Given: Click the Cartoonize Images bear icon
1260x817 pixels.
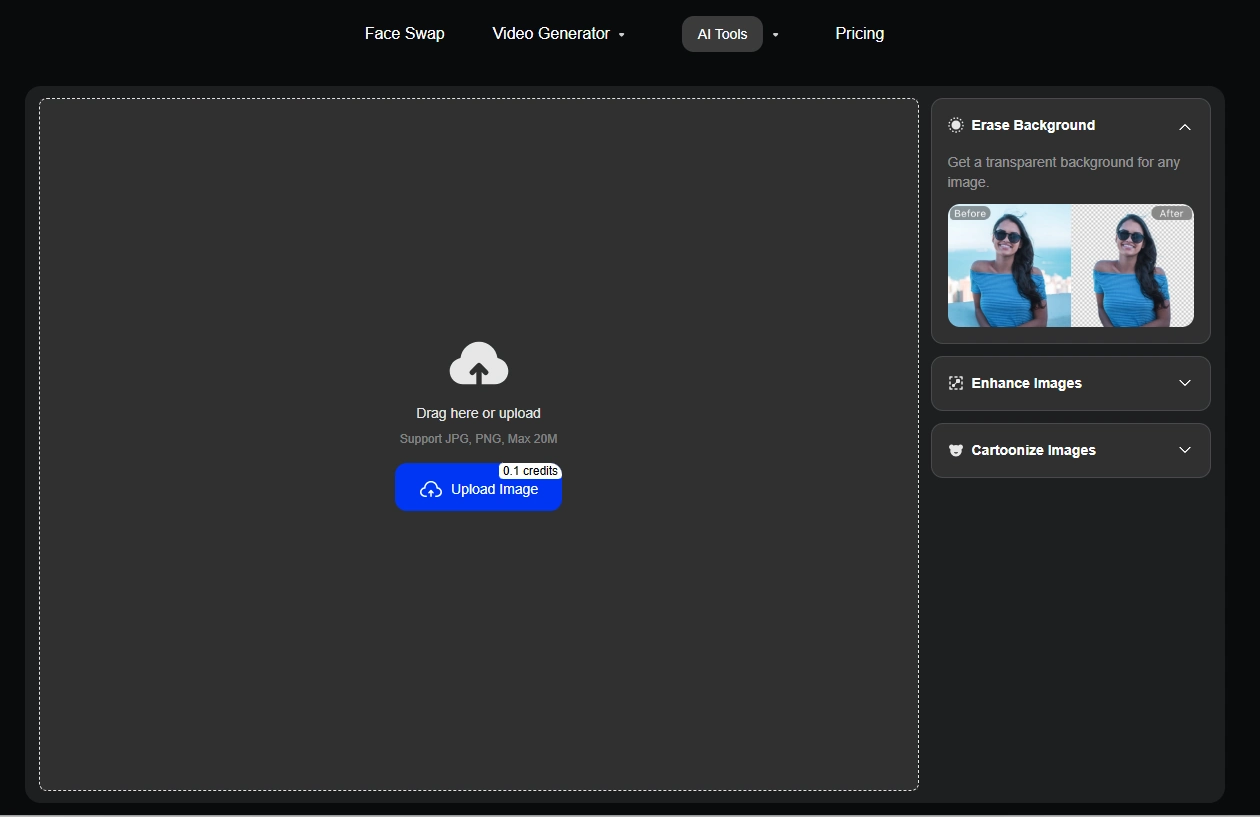Looking at the screenshot, I should (955, 450).
